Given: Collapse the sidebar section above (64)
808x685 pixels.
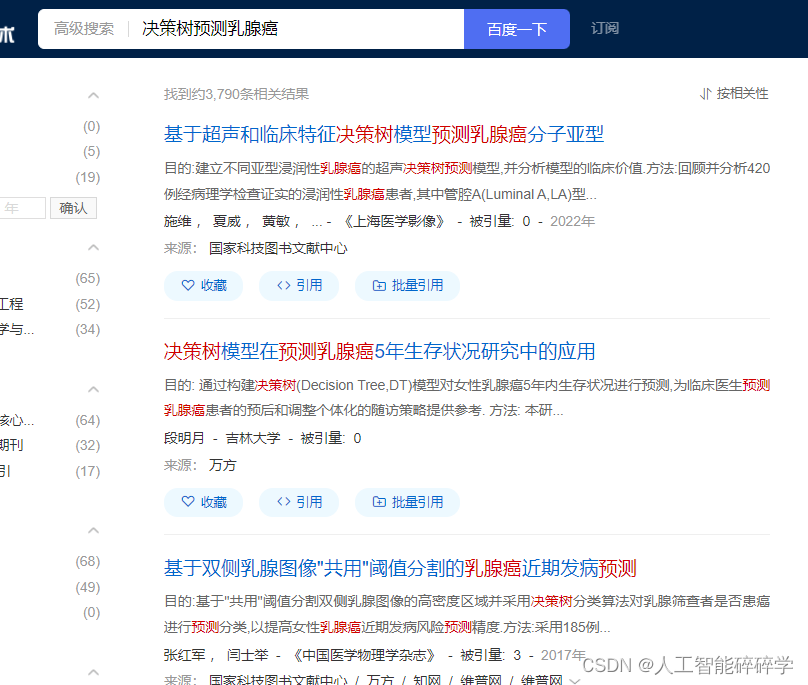Looking at the screenshot, I should point(93,389).
